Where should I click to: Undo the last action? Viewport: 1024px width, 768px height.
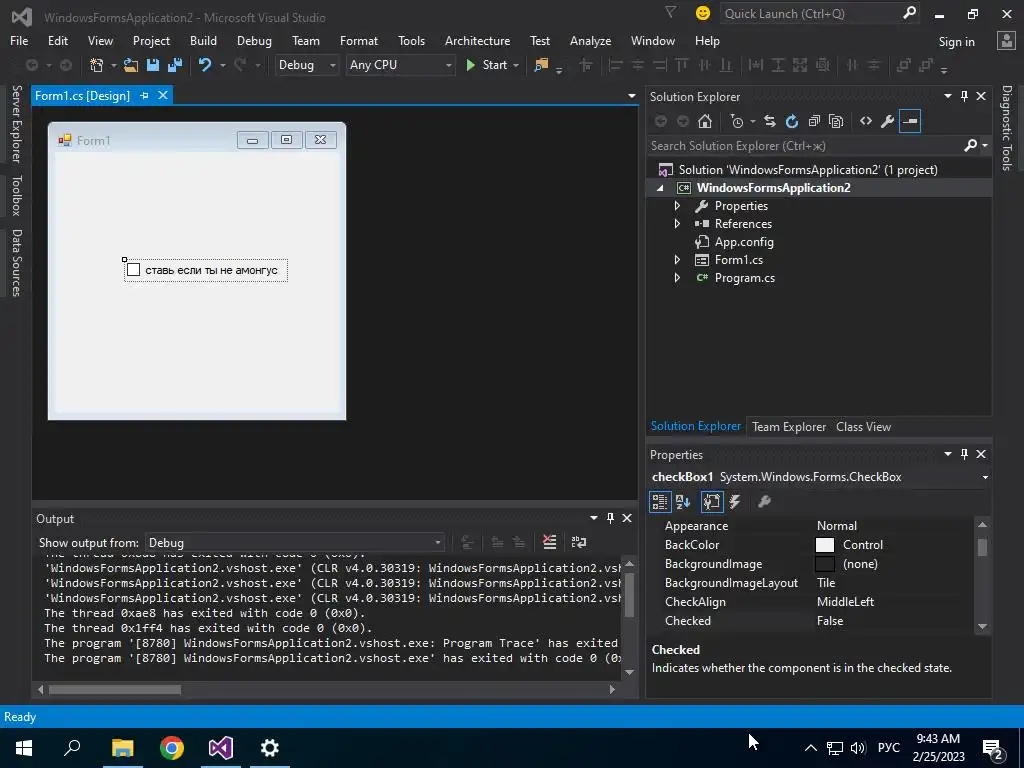point(205,65)
